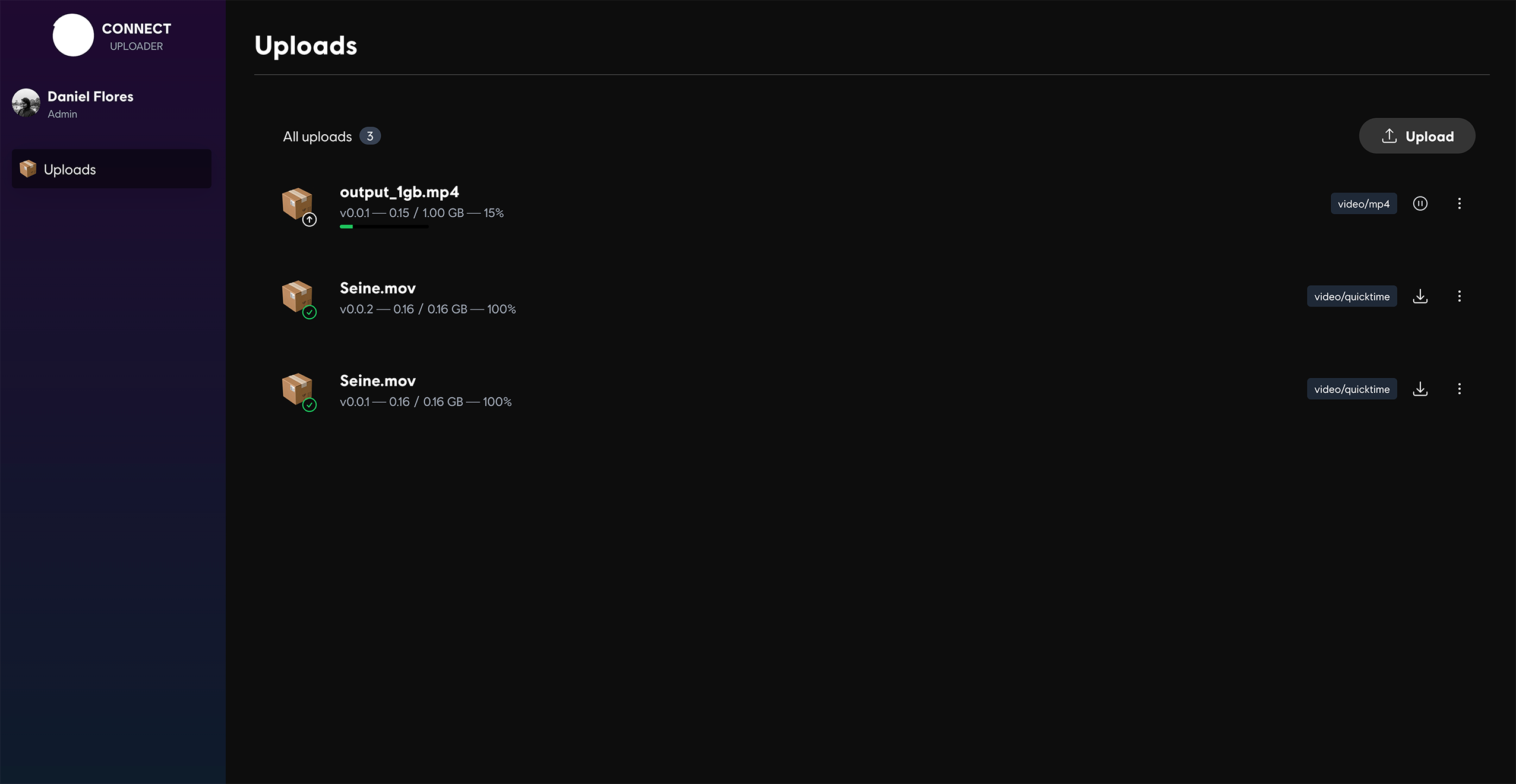Click the output_1gb.mp4 upload progress bar

tap(384, 226)
